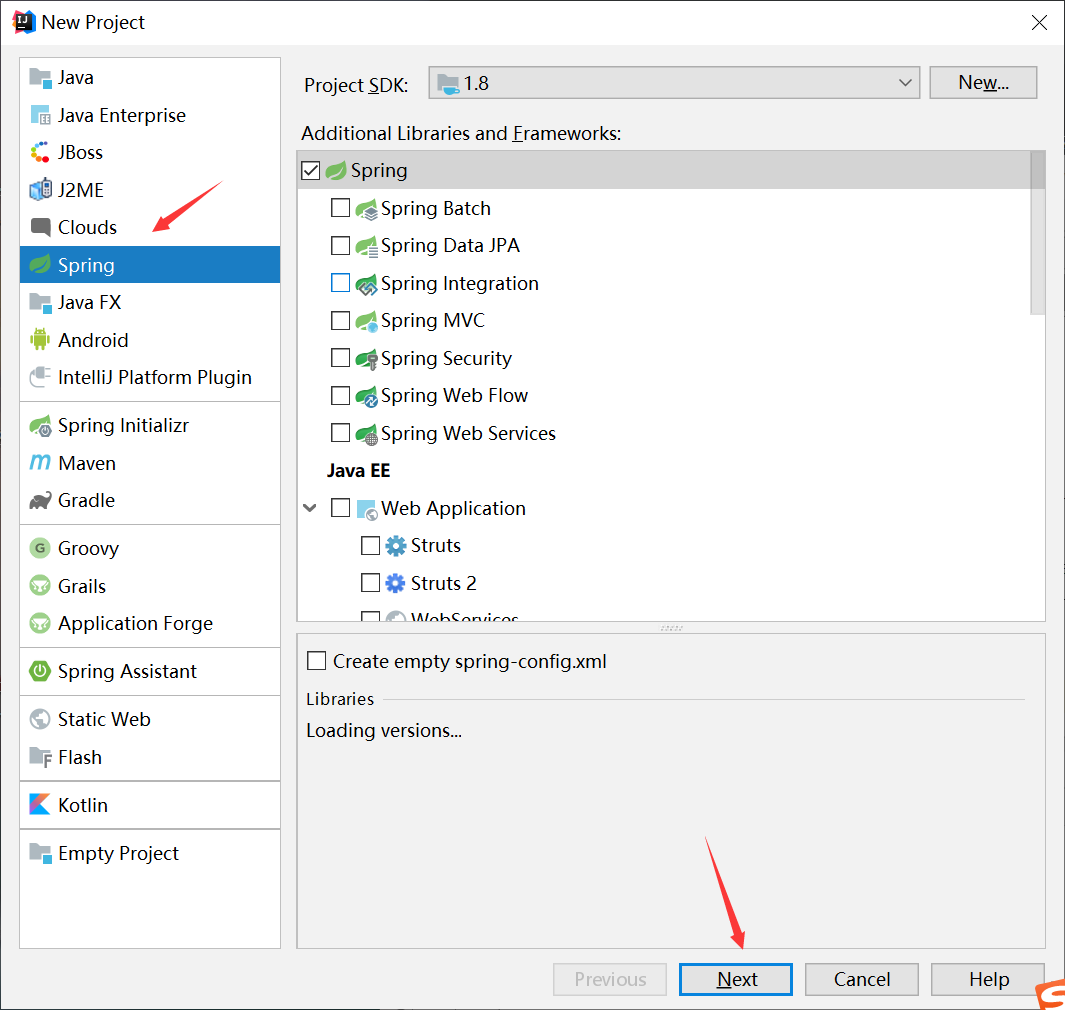Click the Static Web globe icon

click(41, 719)
